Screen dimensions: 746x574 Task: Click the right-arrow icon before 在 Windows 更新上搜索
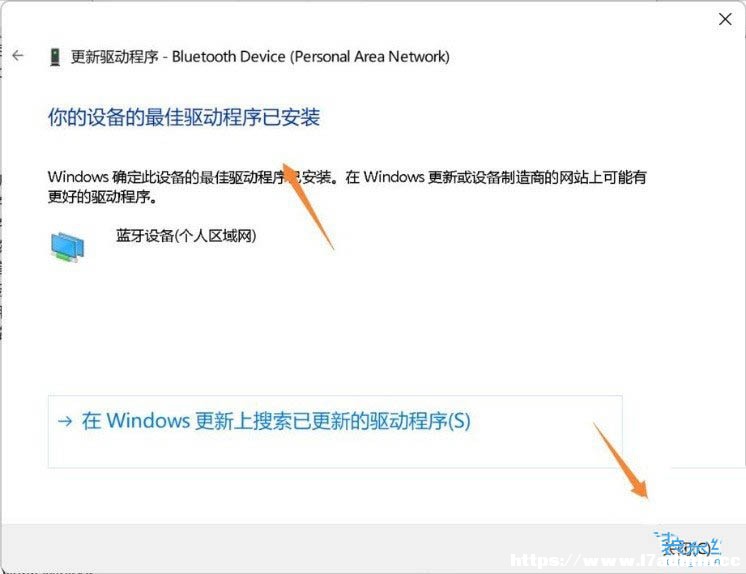[65, 421]
